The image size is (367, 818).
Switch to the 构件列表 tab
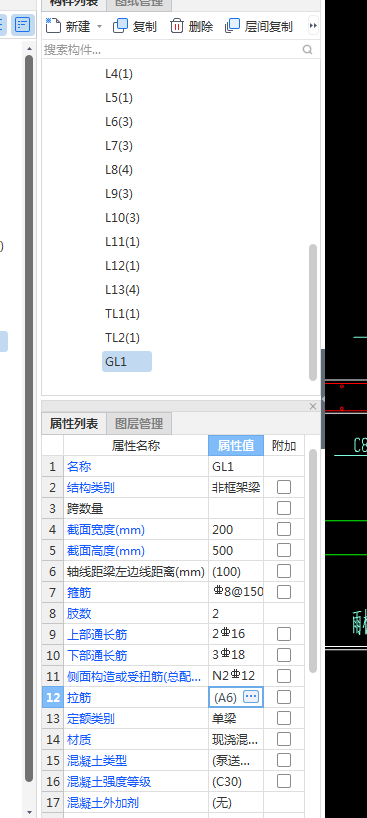(x=74, y=3)
